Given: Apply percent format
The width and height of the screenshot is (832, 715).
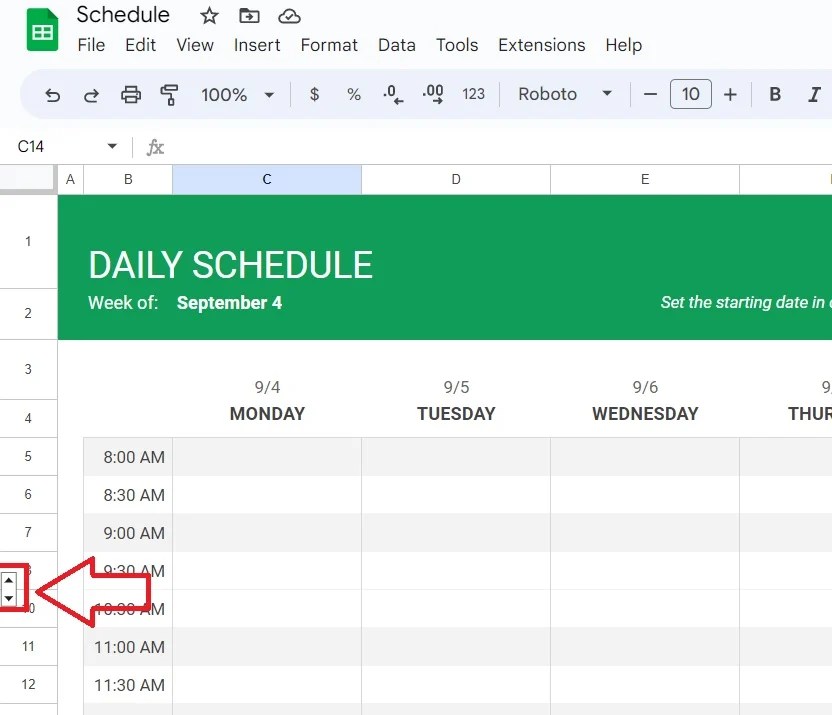Looking at the screenshot, I should (353, 93).
